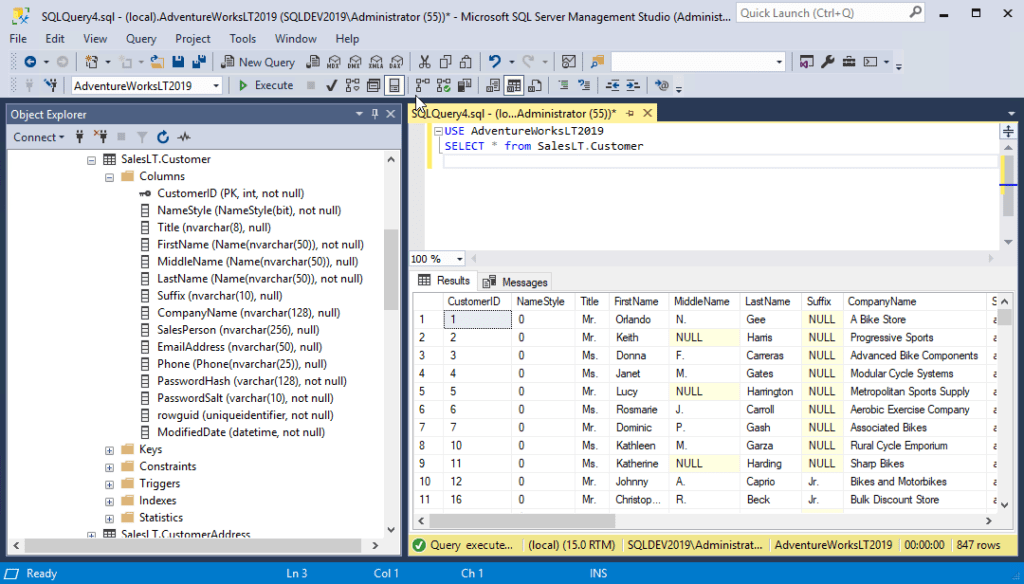
Task: Start an XMLA query from the toolbar
Action: [x=376, y=62]
